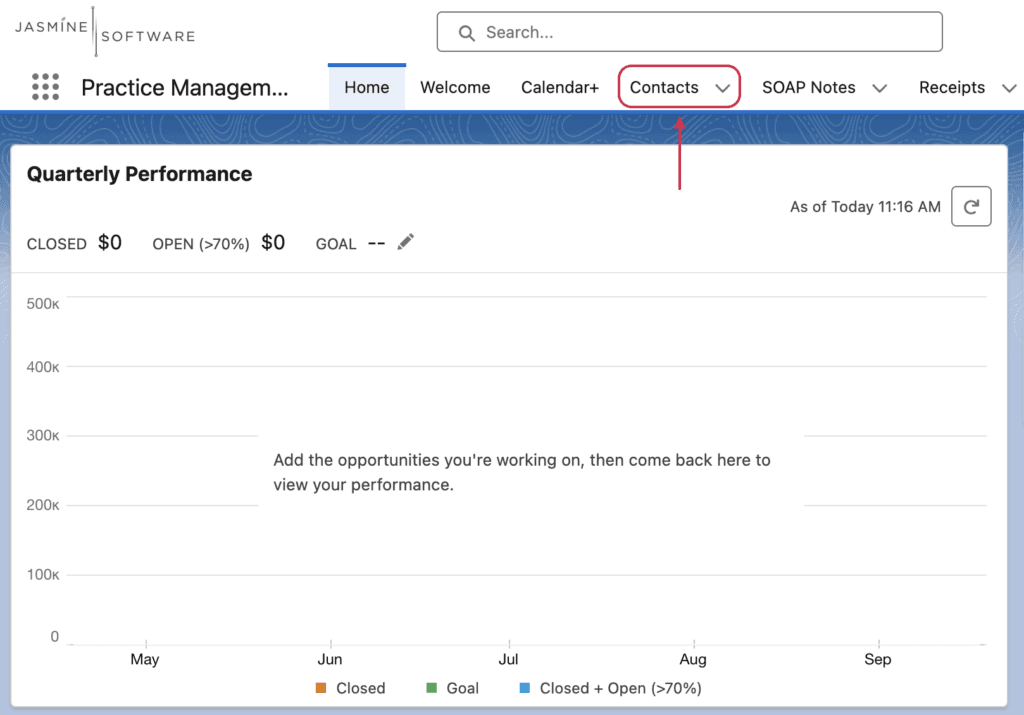This screenshot has width=1024, height=715.
Task: Click the Quarterly Performance heading
Action: [x=139, y=174]
